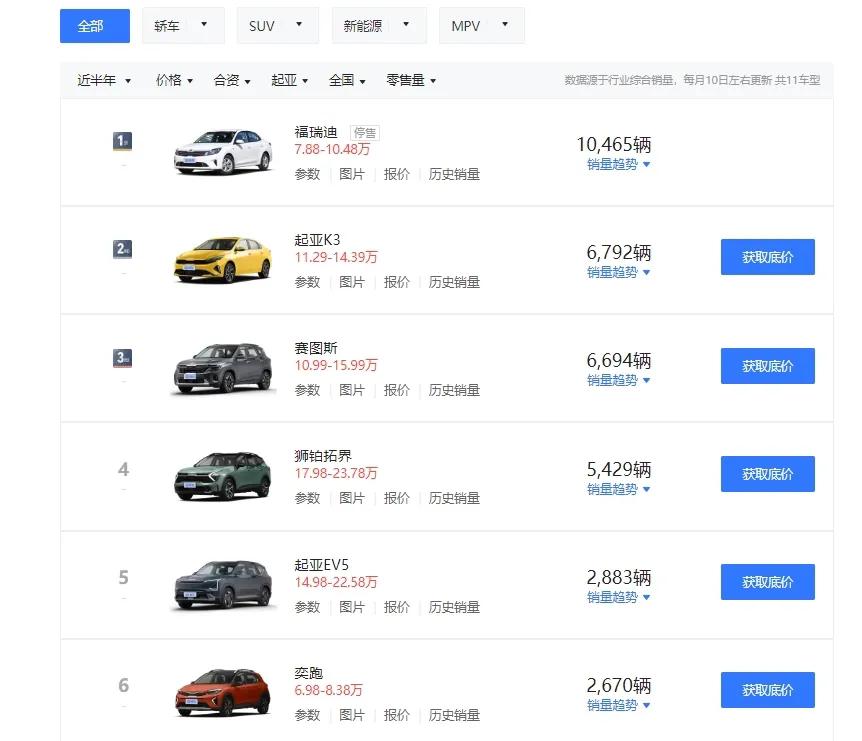Open 历史销量 link for 赛图斯

pos(454,390)
